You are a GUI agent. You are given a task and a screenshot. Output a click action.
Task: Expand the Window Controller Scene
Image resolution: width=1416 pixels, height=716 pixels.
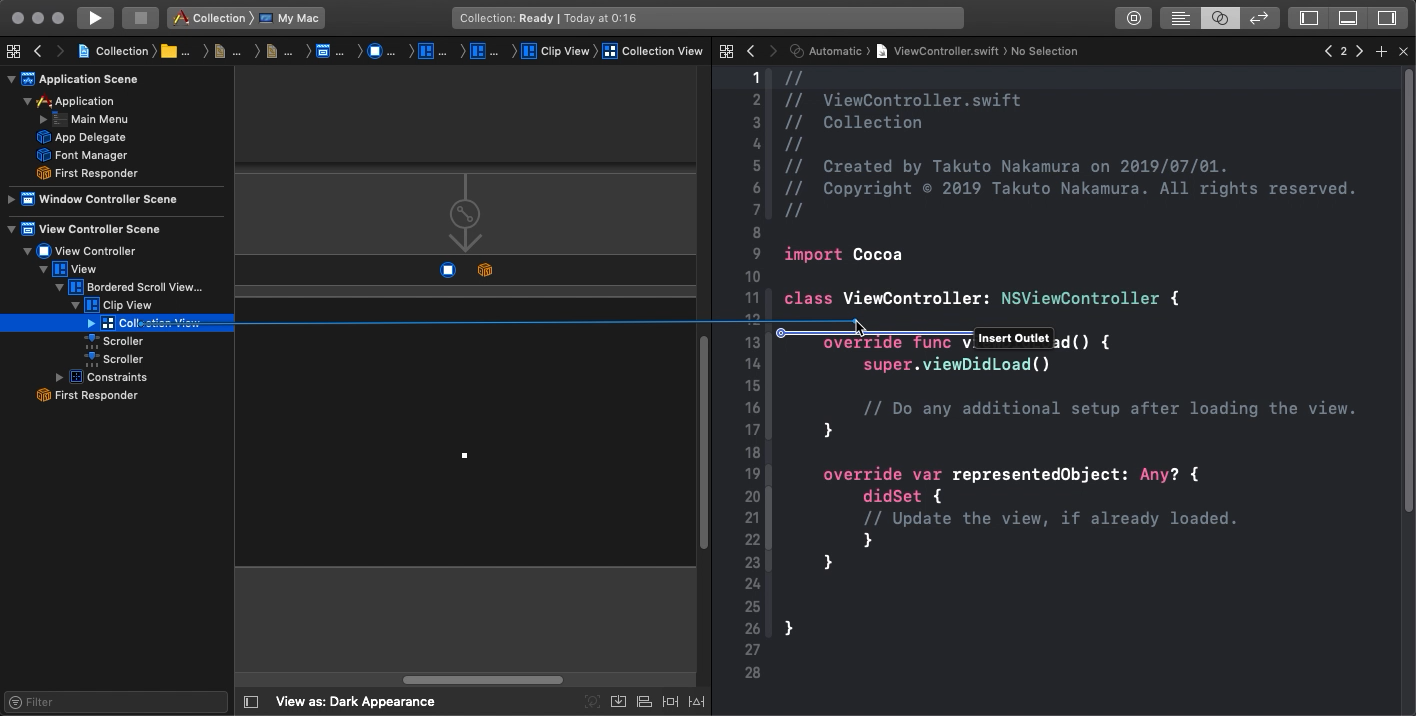(12, 199)
